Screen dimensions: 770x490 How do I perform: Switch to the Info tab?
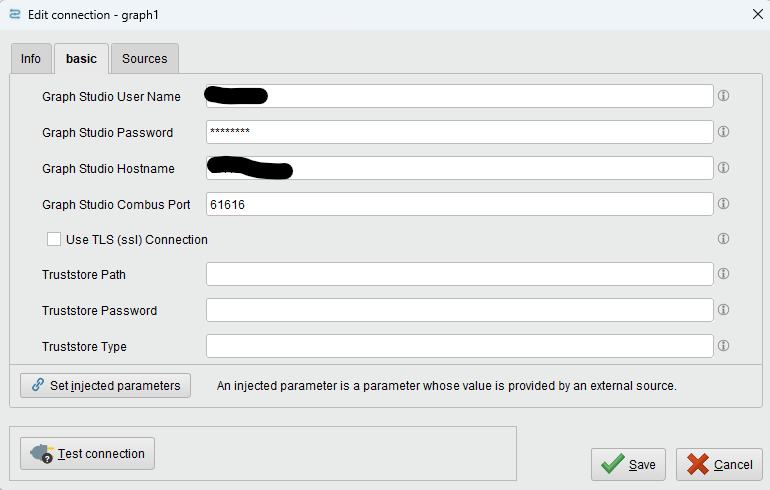(x=31, y=59)
